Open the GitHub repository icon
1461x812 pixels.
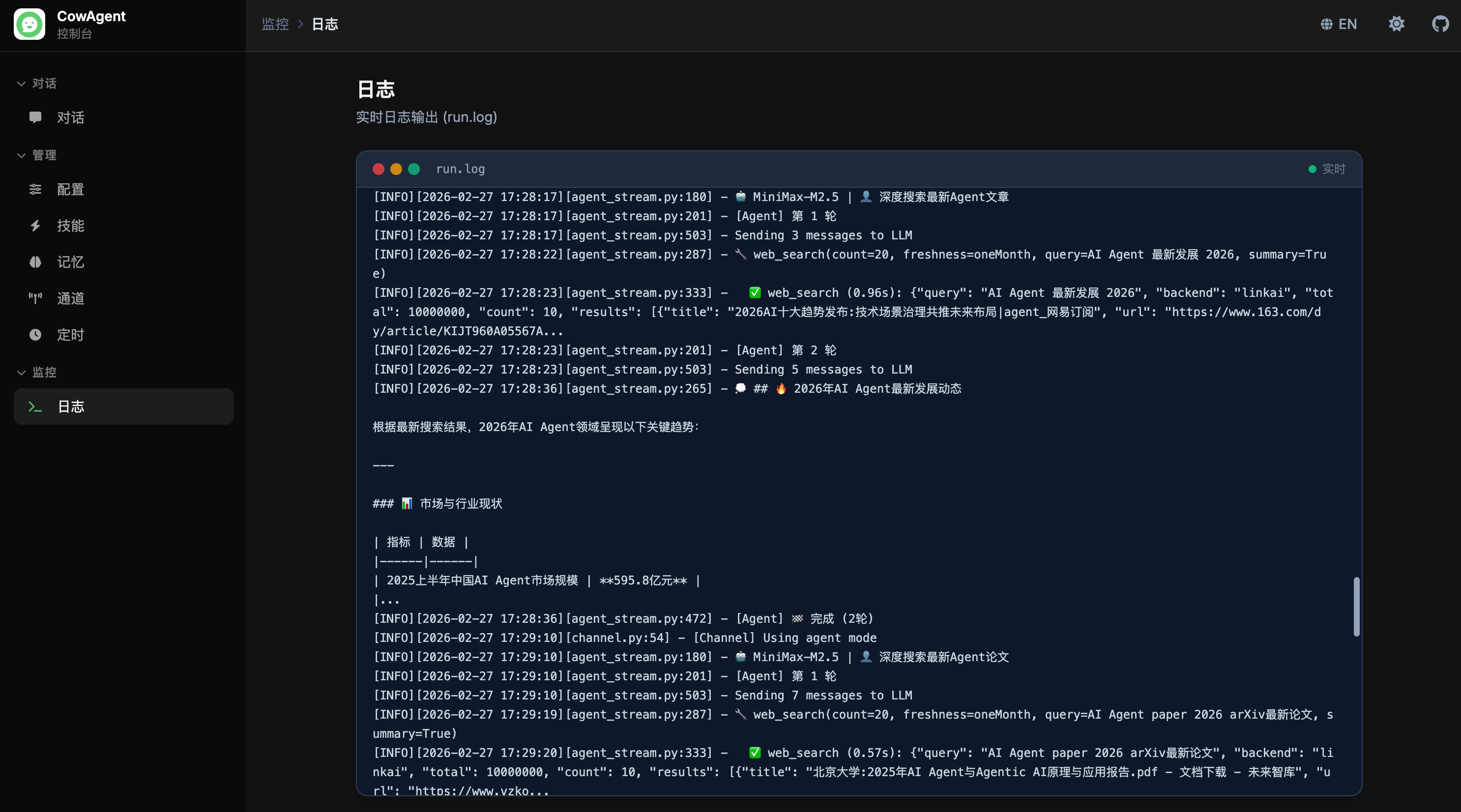[x=1440, y=24]
